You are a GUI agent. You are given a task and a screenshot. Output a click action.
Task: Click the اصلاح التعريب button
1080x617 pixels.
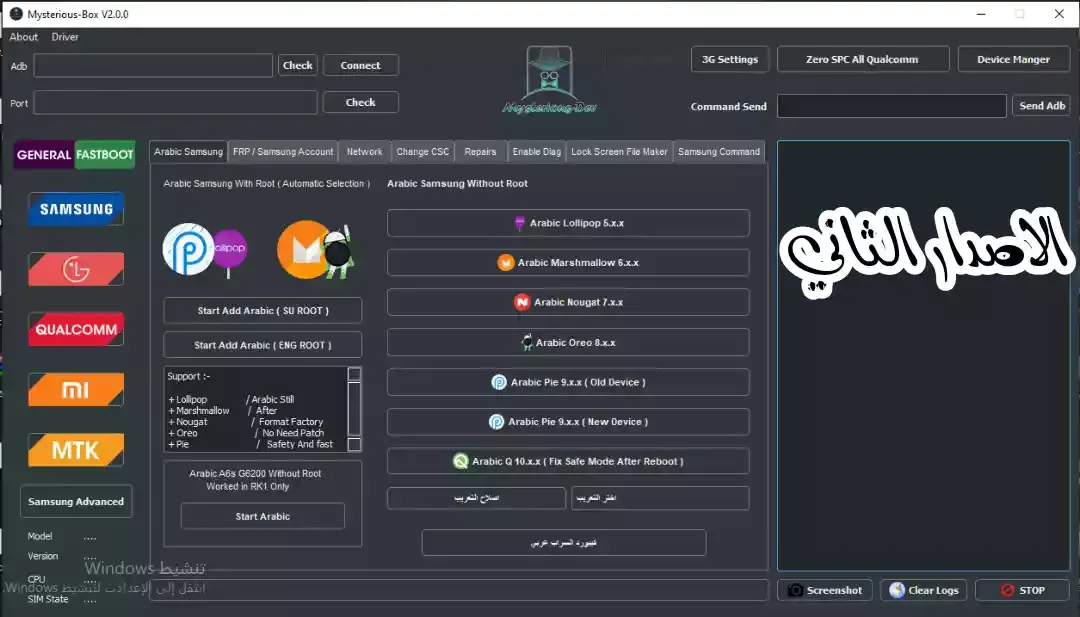click(x=476, y=498)
